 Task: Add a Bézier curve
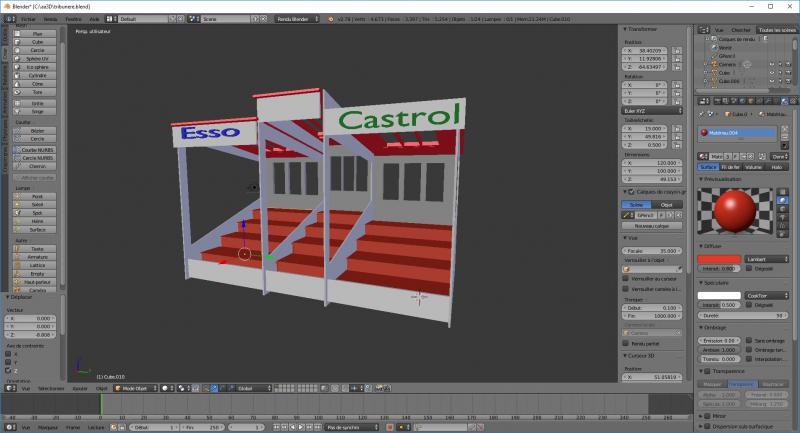(x=37, y=131)
